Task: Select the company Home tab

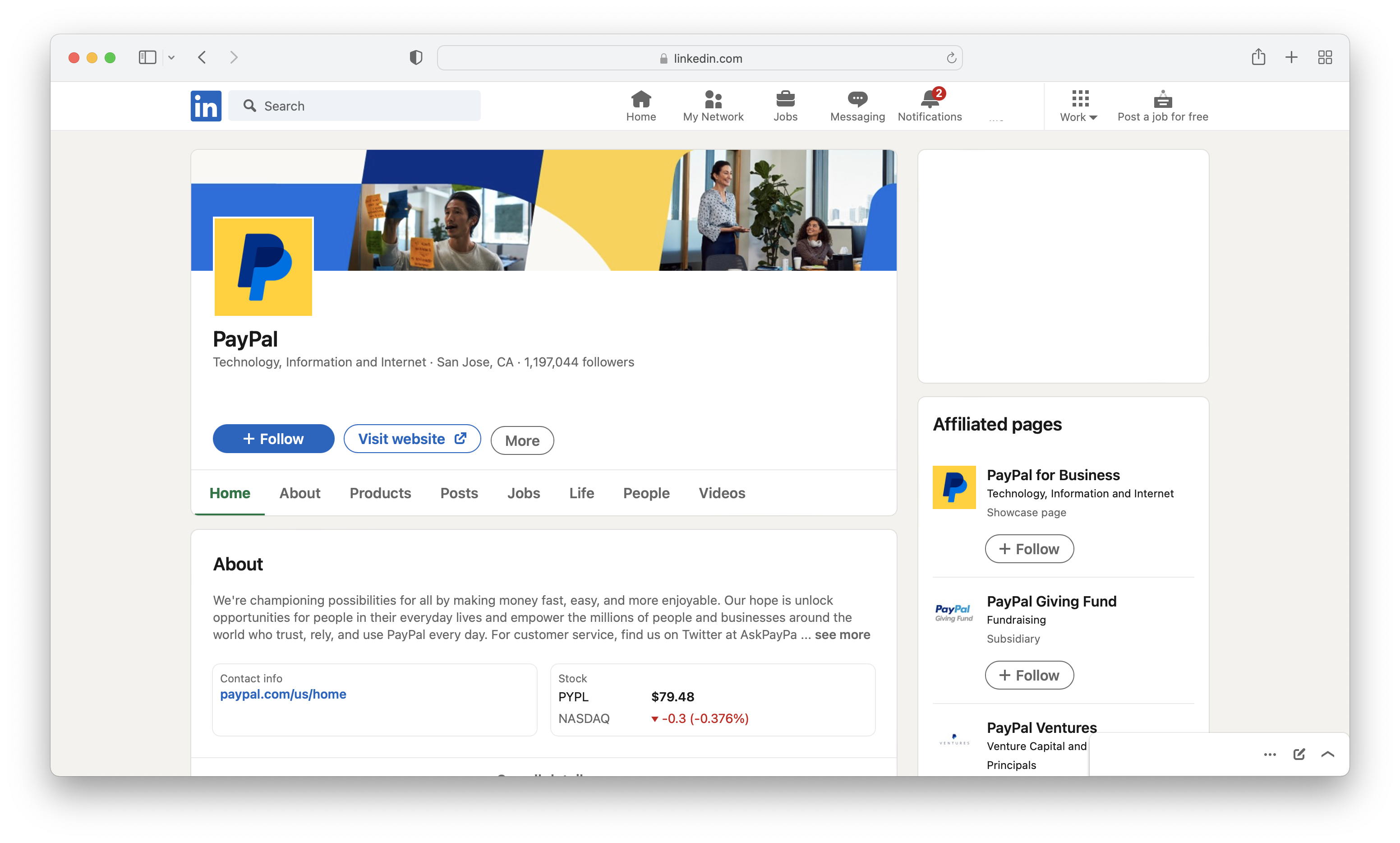Action: click(230, 493)
